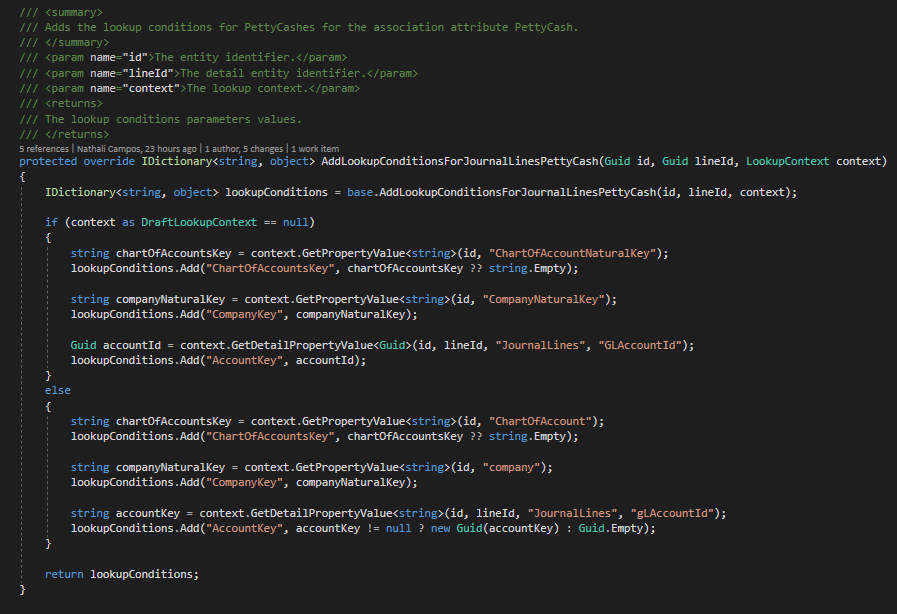
Task: Click the DraftLookupContext type name
Action: click(x=199, y=222)
